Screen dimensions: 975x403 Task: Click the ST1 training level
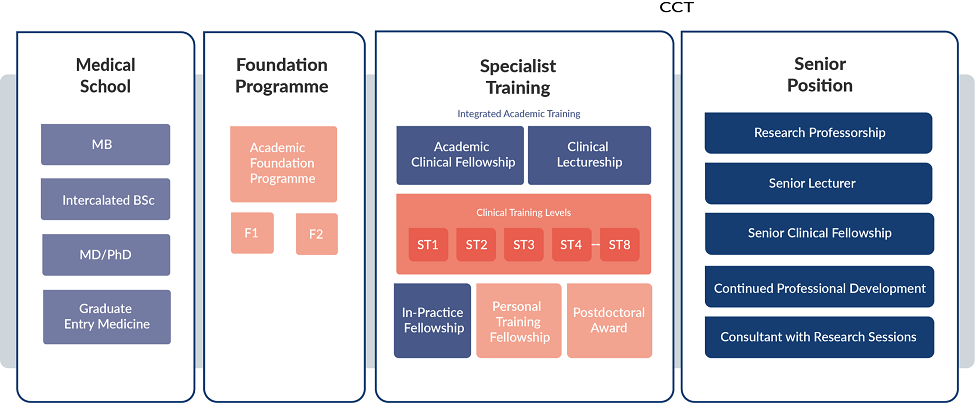[429, 245]
